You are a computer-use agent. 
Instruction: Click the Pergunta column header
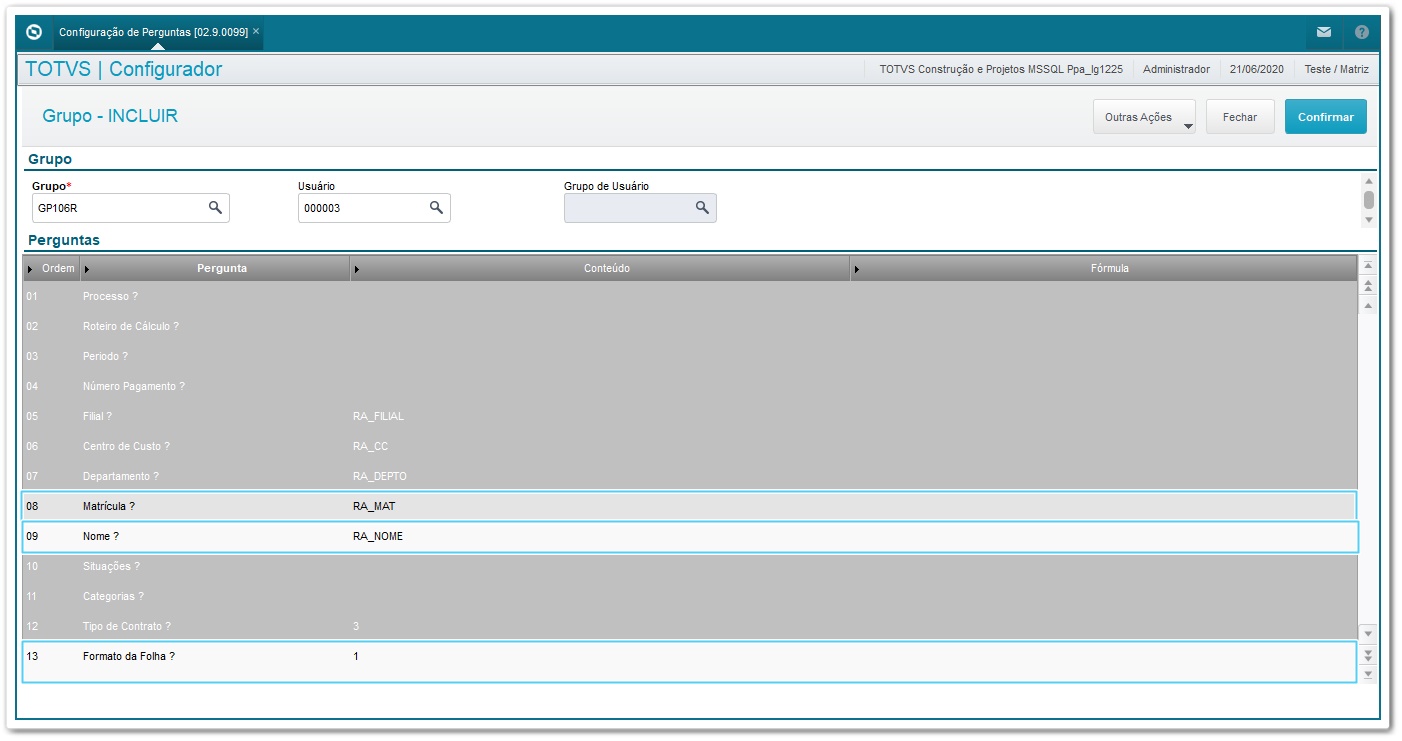pyautogui.click(x=215, y=268)
